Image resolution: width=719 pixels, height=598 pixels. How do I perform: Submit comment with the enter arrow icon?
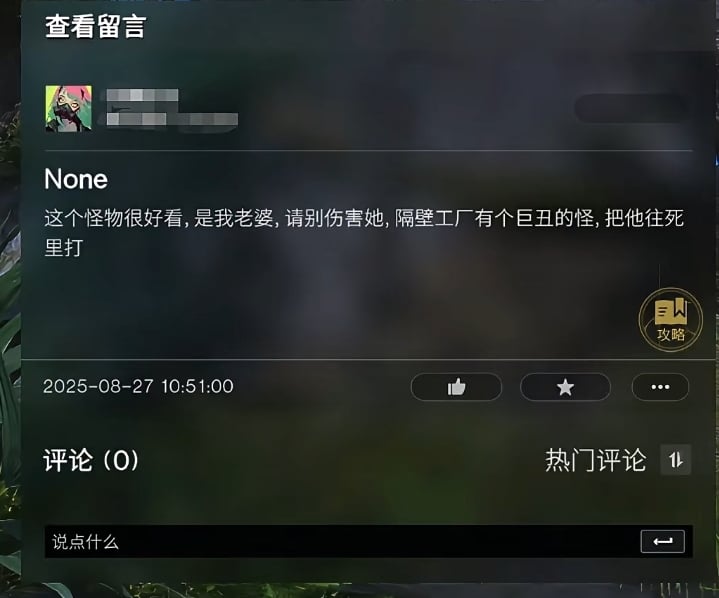[663, 542]
